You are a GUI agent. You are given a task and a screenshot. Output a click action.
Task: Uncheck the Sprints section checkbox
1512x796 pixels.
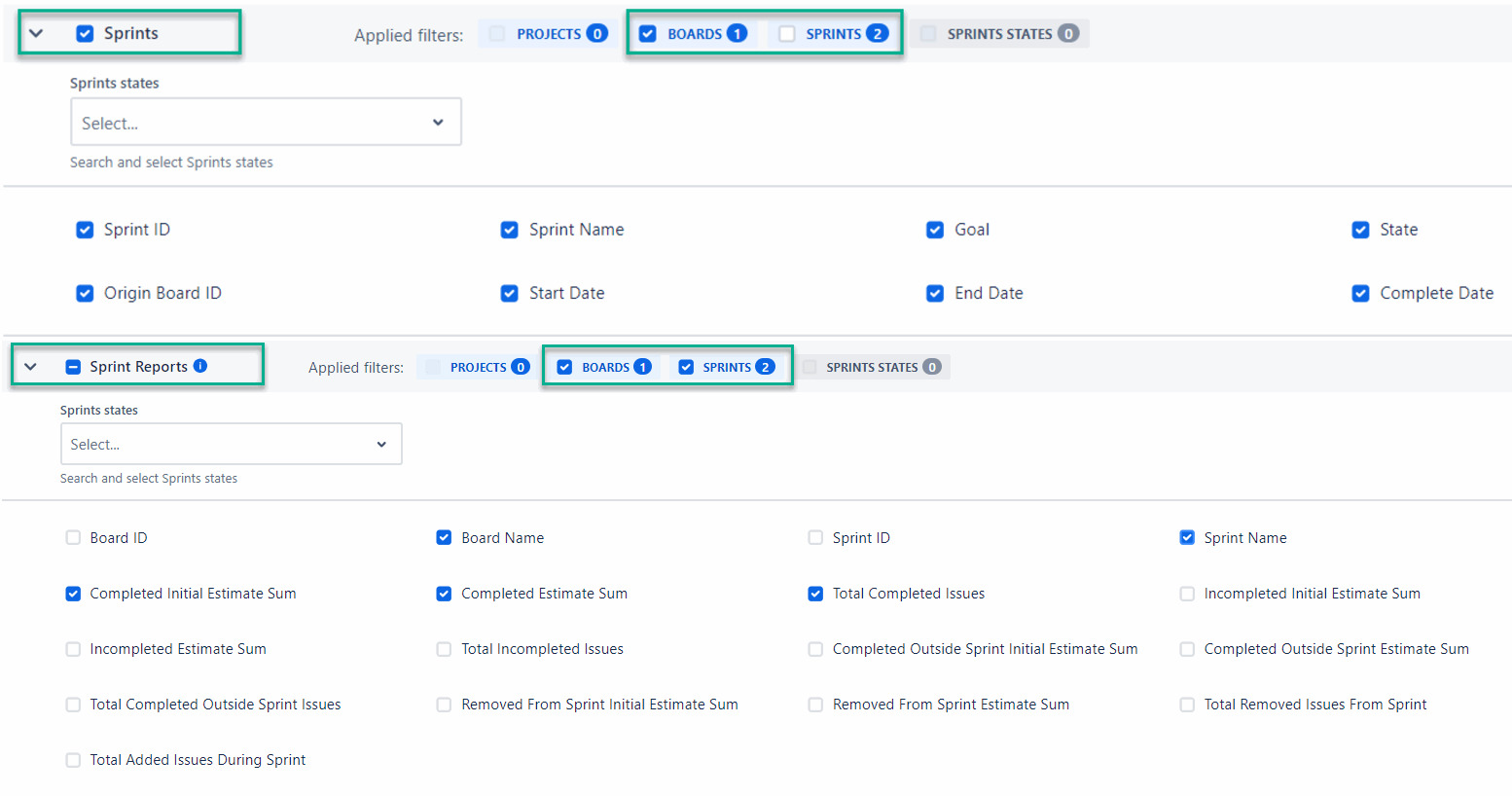[x=86, y=33]
